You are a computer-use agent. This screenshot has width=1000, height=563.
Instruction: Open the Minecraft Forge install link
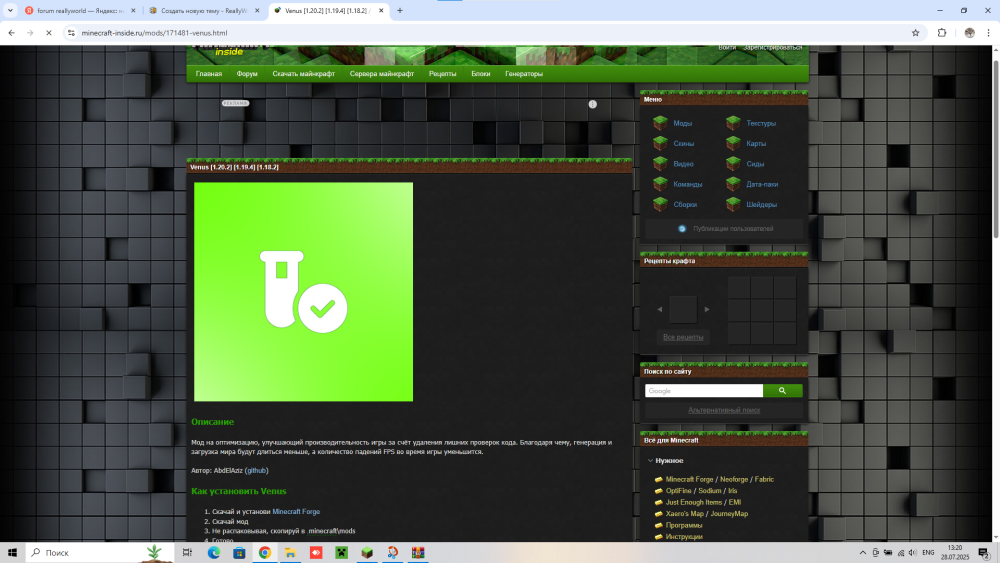click(296, 511)
